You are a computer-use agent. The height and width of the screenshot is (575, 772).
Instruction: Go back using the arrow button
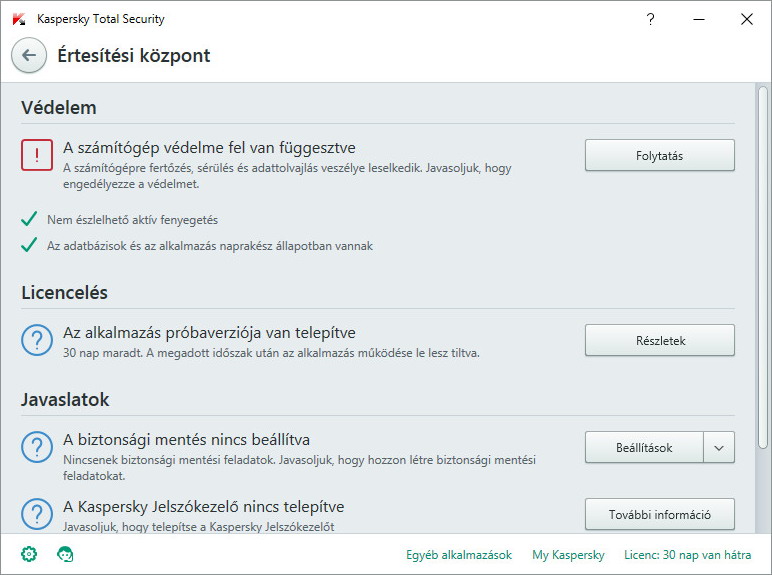(x=29, y=55)
